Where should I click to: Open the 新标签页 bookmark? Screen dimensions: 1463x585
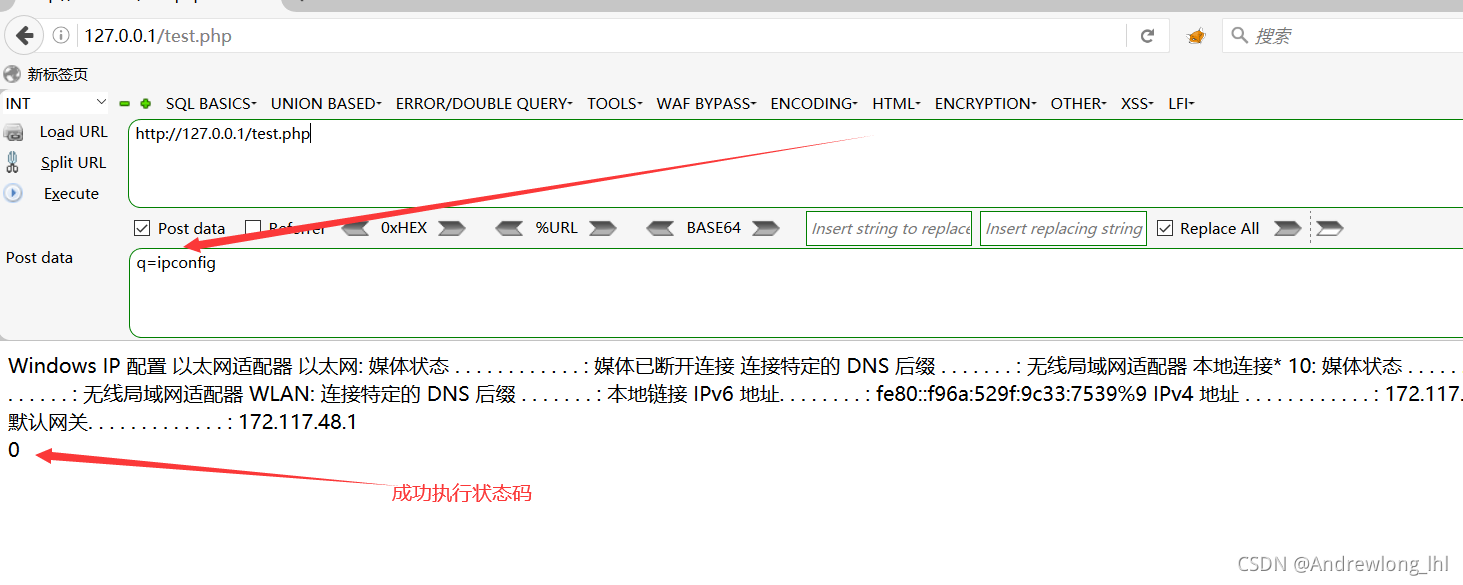tap(57, 74)
